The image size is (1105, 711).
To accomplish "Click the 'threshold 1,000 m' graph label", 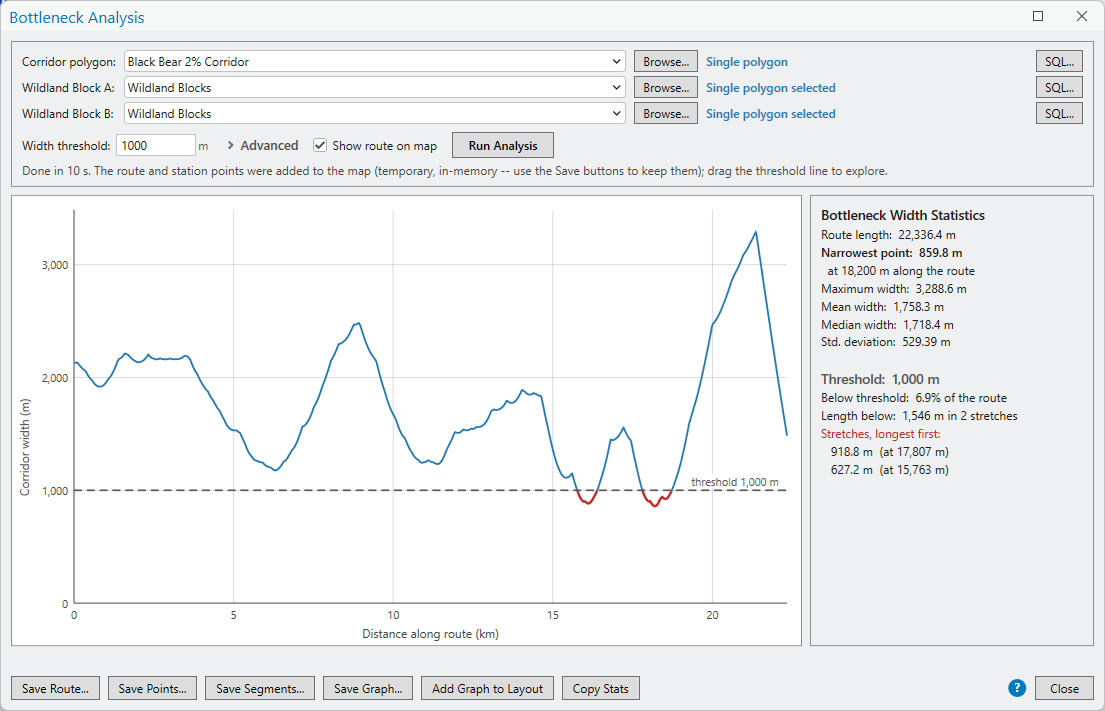I will pos(734,482).
